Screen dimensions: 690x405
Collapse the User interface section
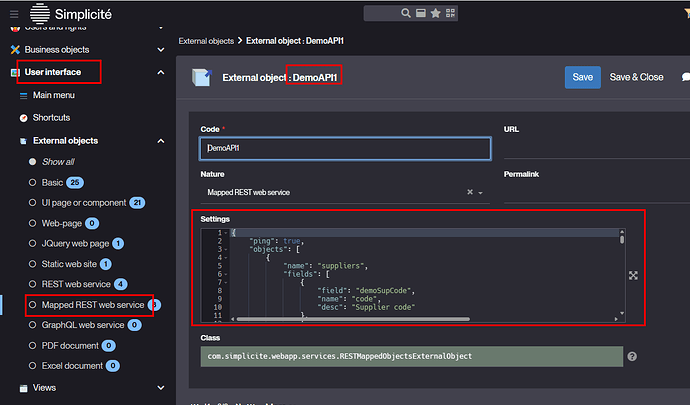point(161,72)
